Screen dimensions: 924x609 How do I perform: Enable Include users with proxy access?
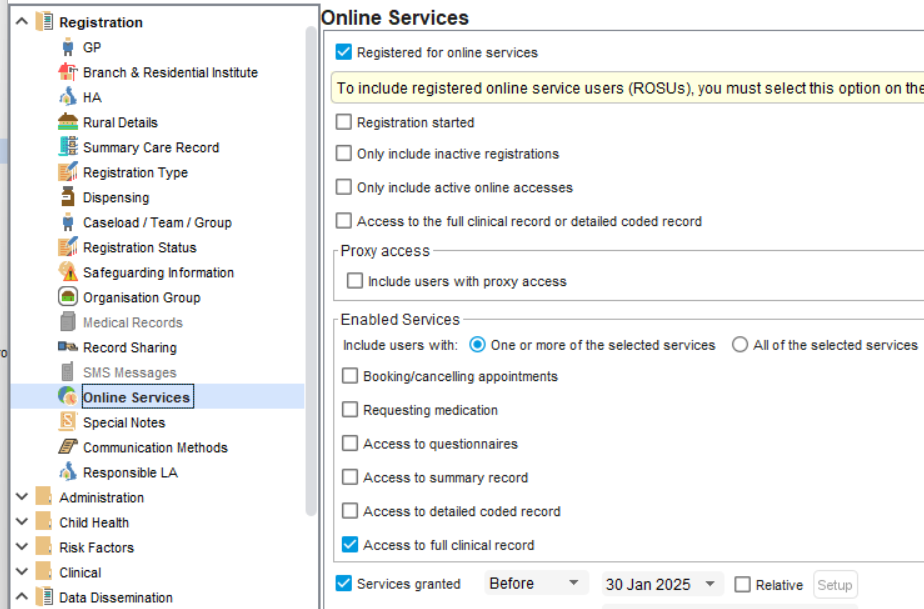click(x=355, y=281)
